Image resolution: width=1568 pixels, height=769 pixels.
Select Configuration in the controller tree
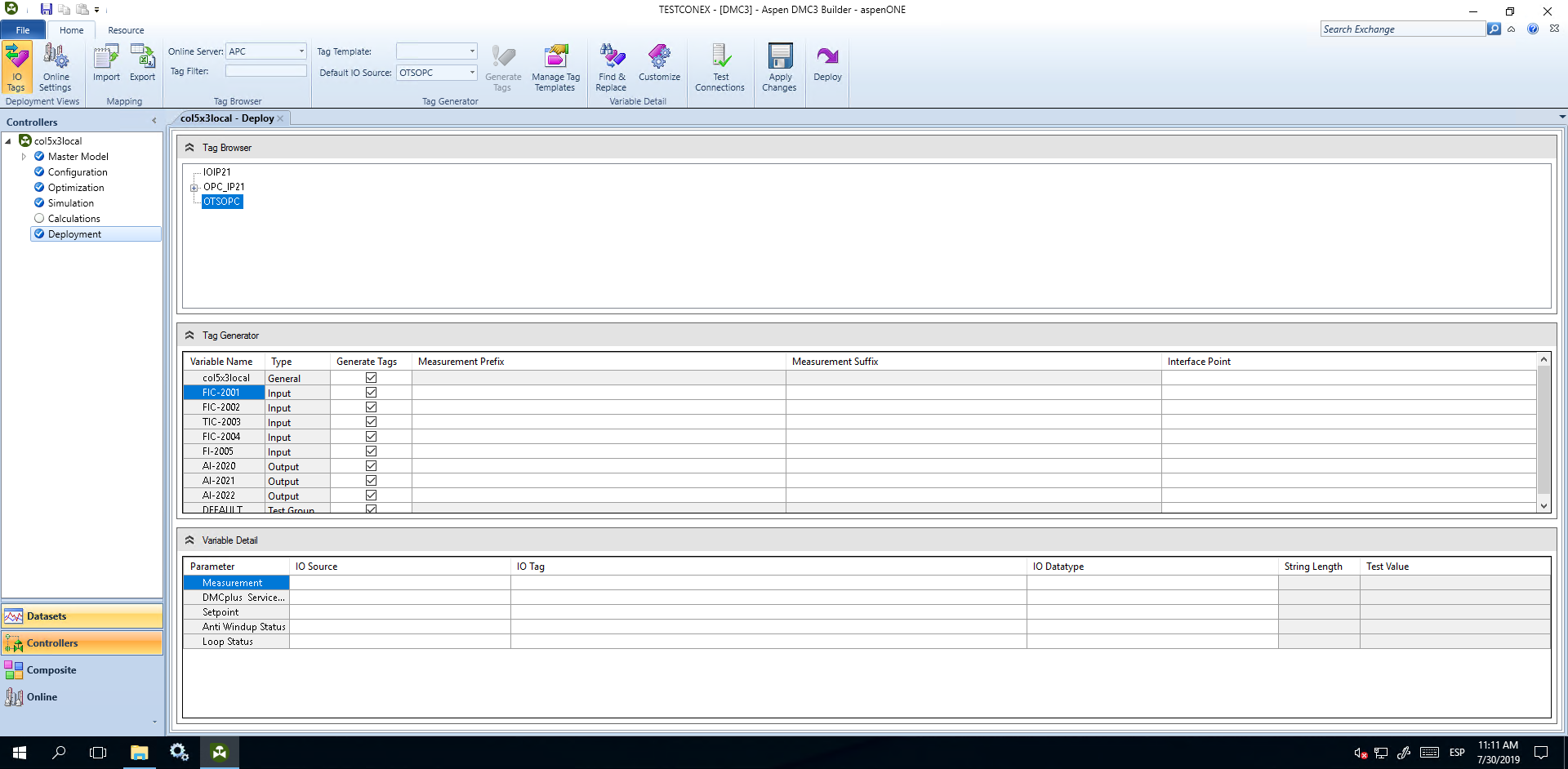78,172
